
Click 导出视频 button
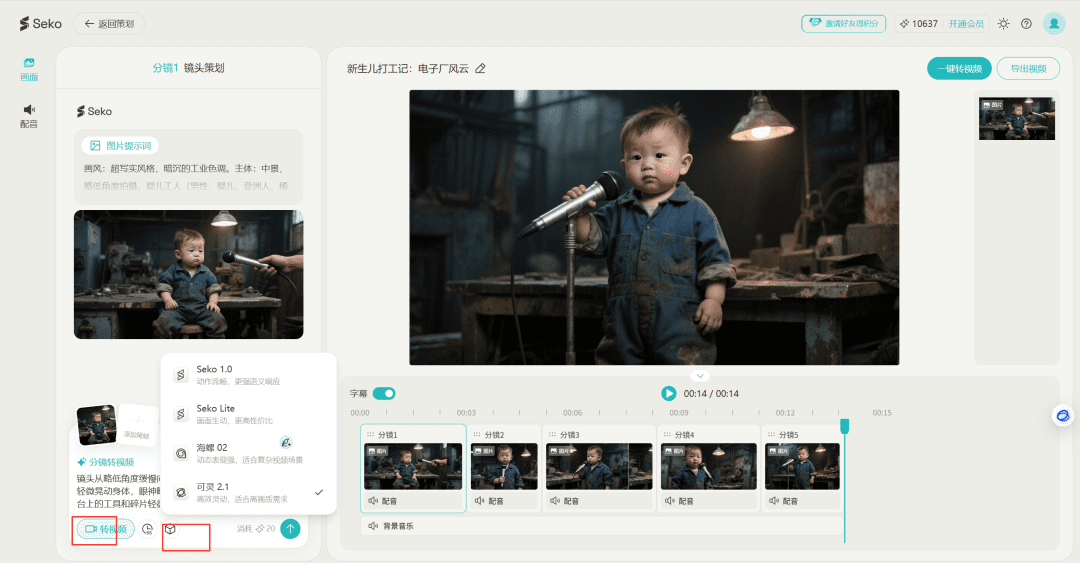click(1028, 68)
